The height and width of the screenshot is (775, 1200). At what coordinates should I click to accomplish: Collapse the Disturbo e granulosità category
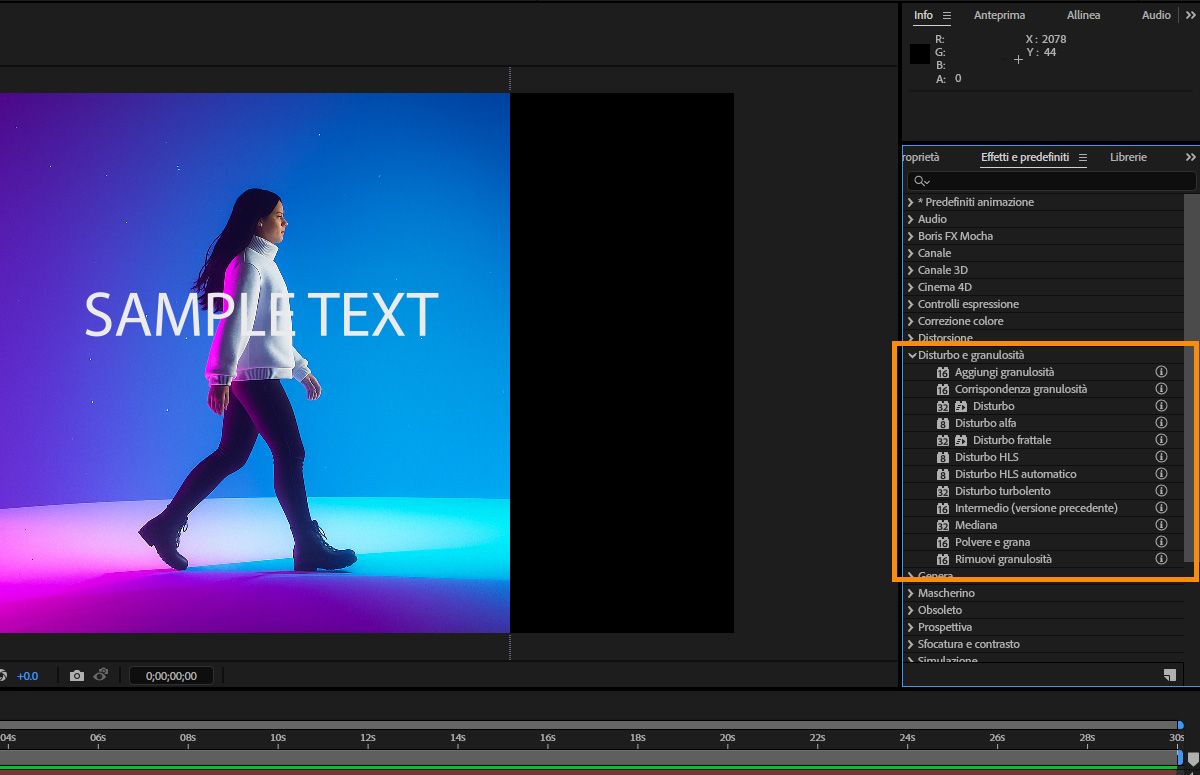(911, 355)
